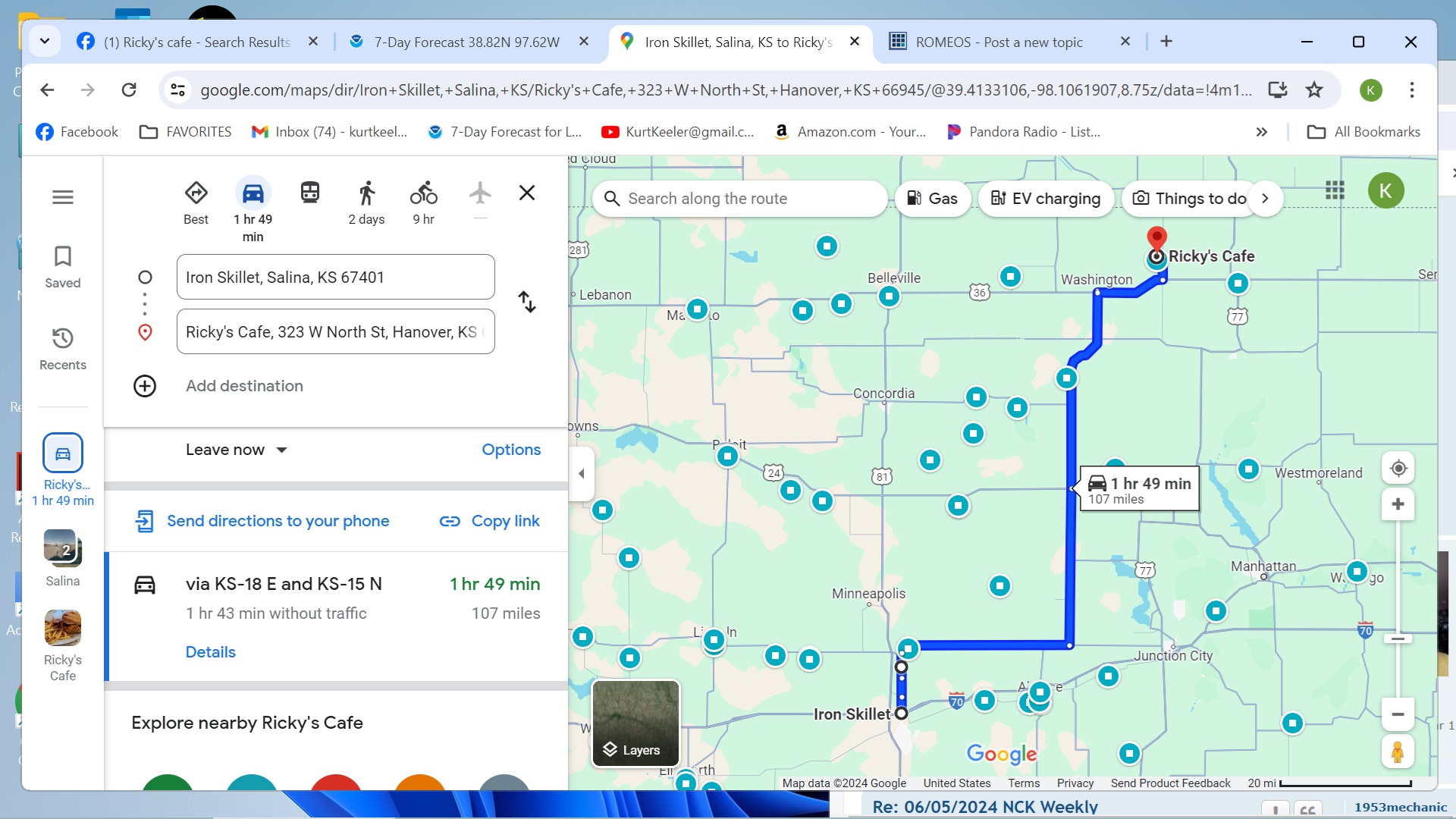The width and height of the screenshot is (1456, 819).
Task: Collapse the directions side panel
Action: coord(582,474)
